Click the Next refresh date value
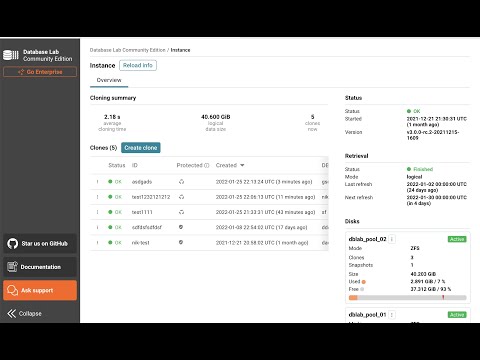This screenshot has width=480, height=360. [437, 200]
